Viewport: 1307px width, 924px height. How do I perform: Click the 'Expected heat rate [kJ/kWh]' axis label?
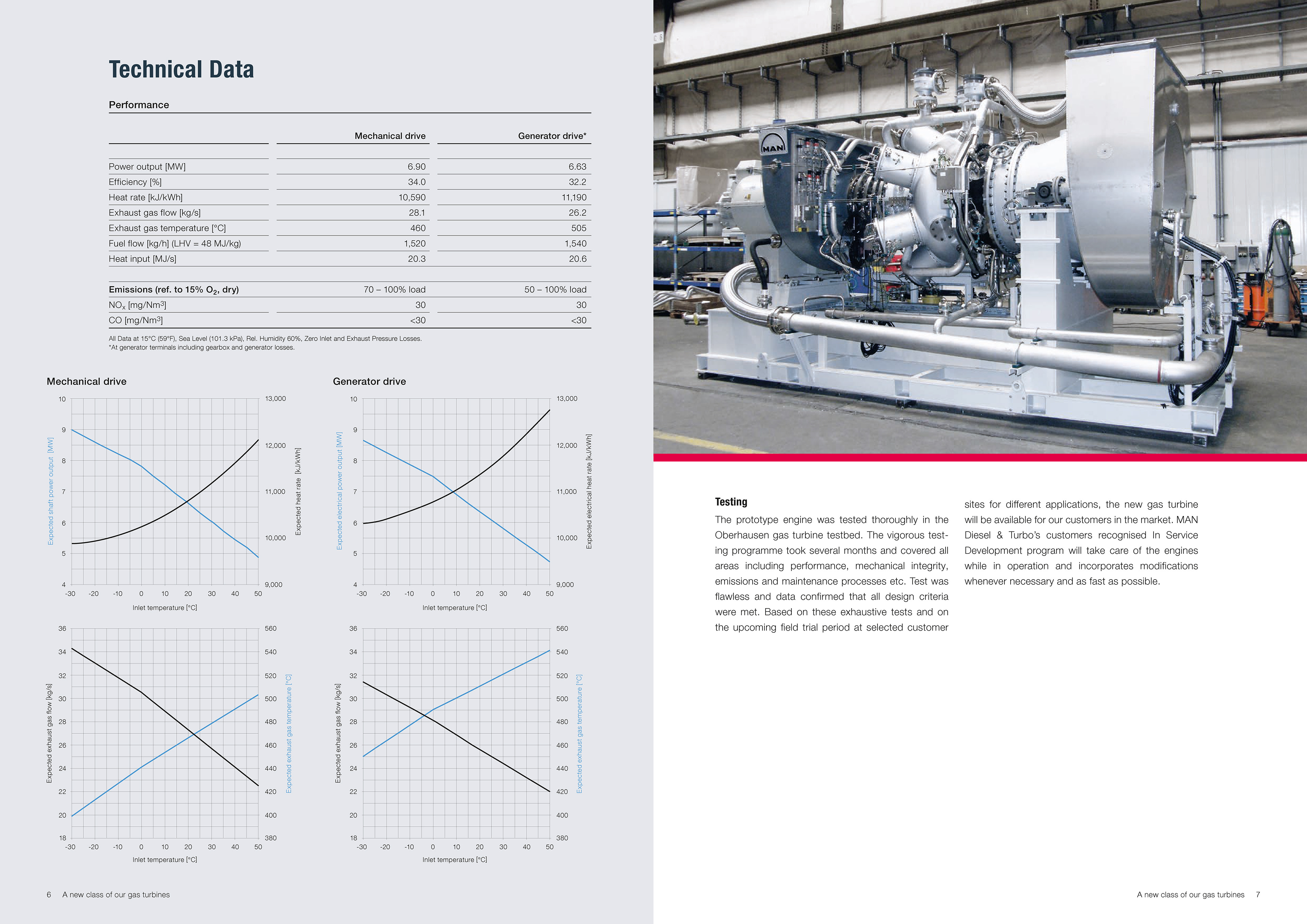coord(298,491)
